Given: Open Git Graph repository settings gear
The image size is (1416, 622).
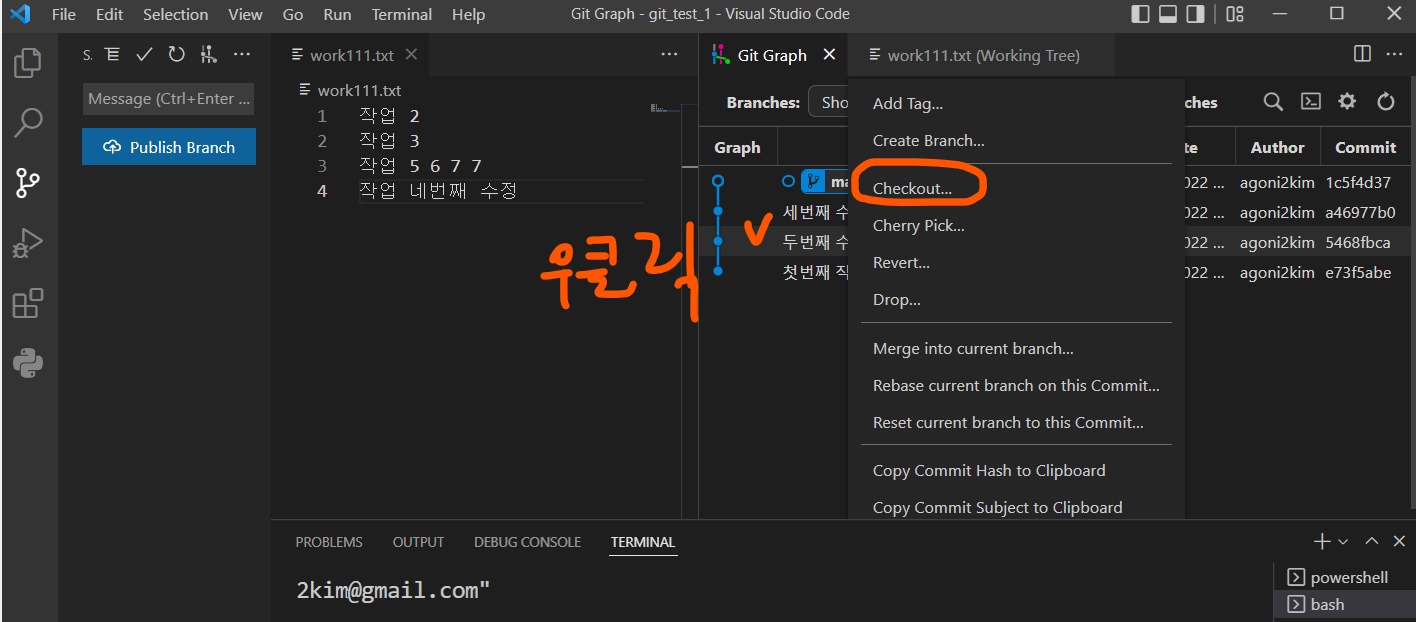Looking at the screenshot, I should coord(1348,102).
